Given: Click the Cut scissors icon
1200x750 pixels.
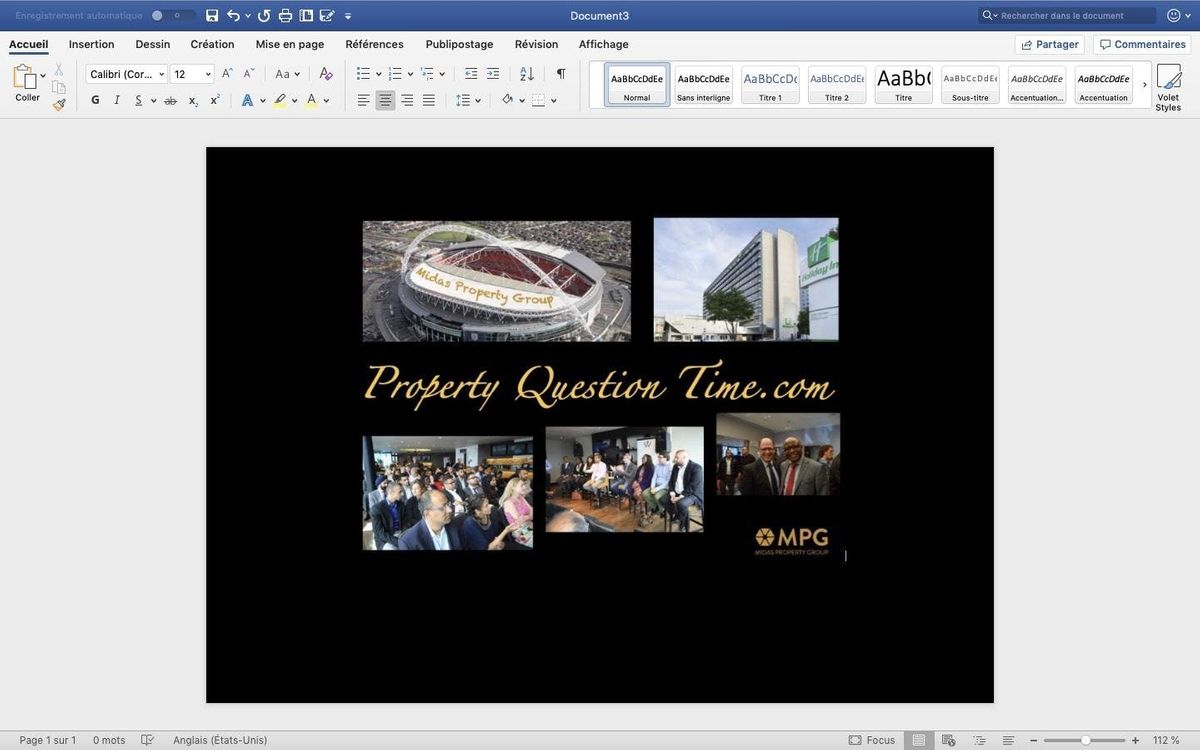Looking at the screenshot, I should point(59,70).
